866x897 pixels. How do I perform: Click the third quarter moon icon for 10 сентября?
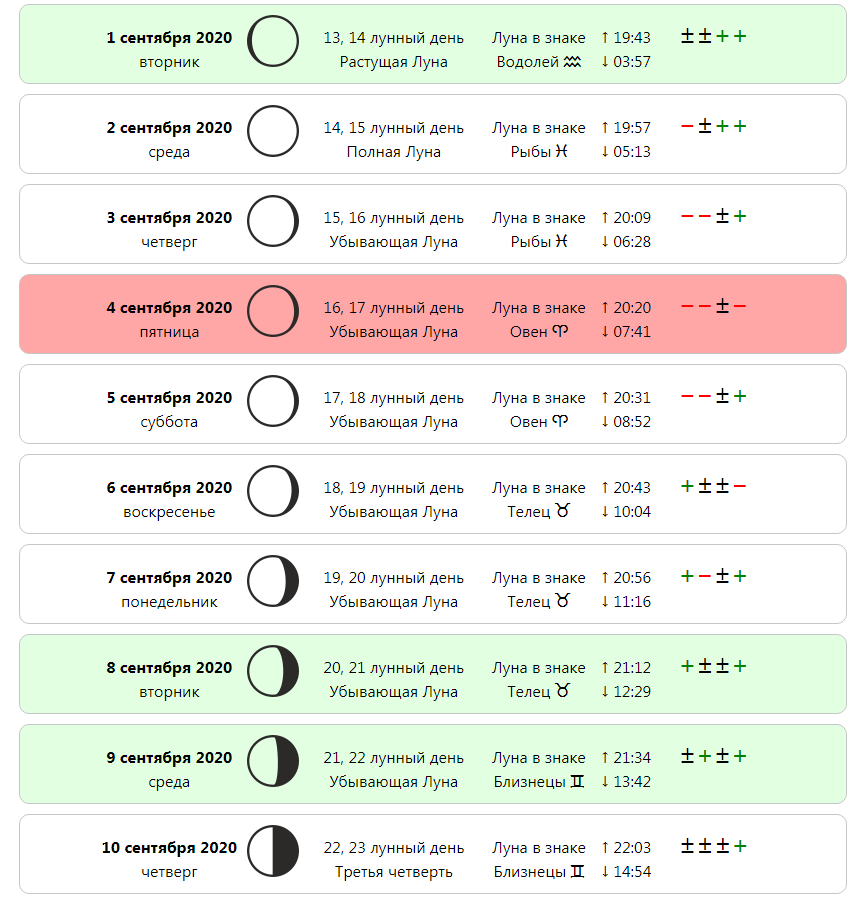[273, 851]
